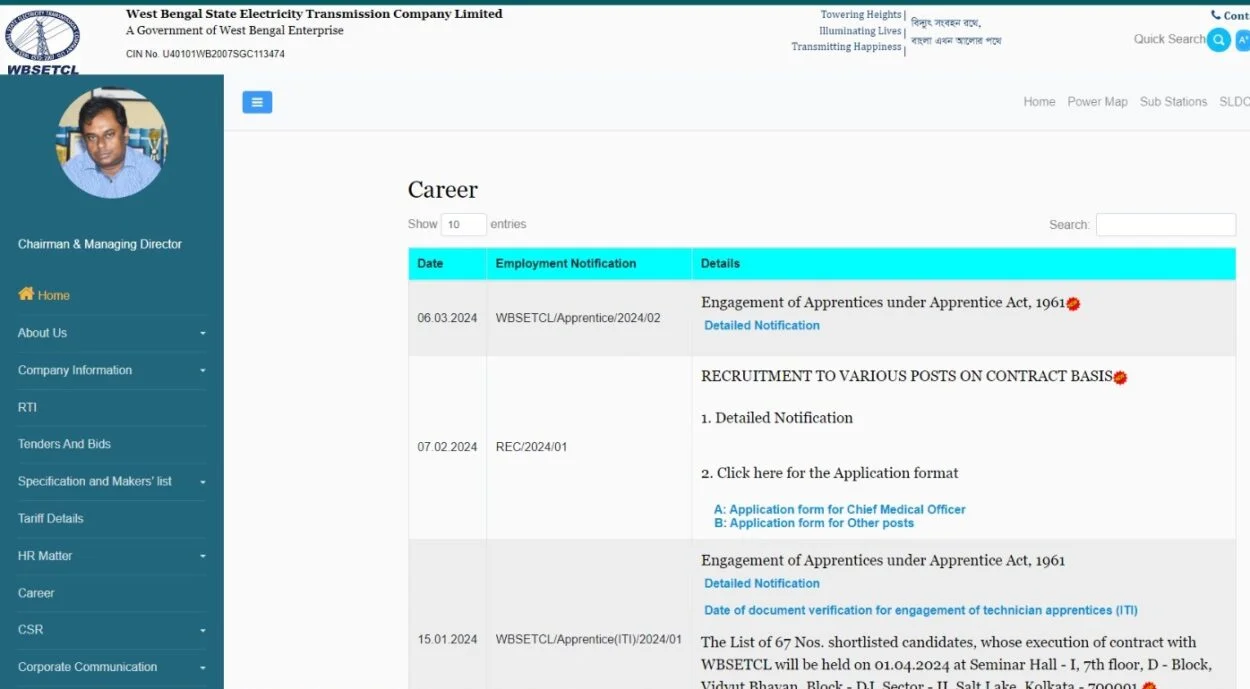Click Chairman & Managing Director photo
The width and height of the screenshot is (1250, 689).
(112, 142)
